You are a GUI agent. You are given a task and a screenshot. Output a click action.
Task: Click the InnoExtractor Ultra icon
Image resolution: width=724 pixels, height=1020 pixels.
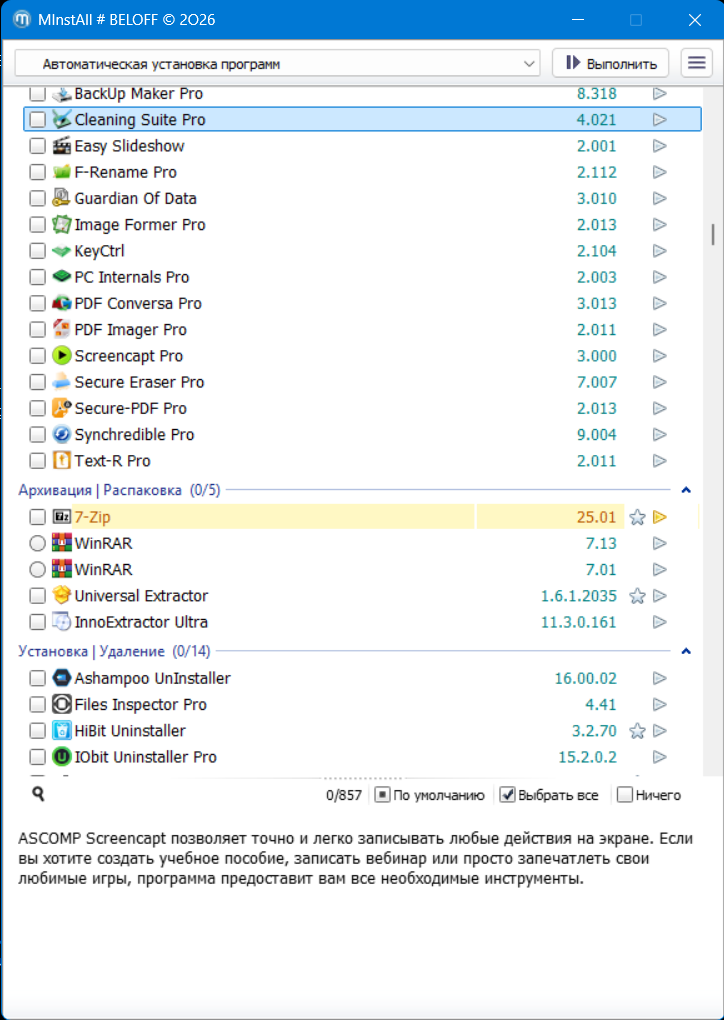pyautogui.click(x=61, y=622)
